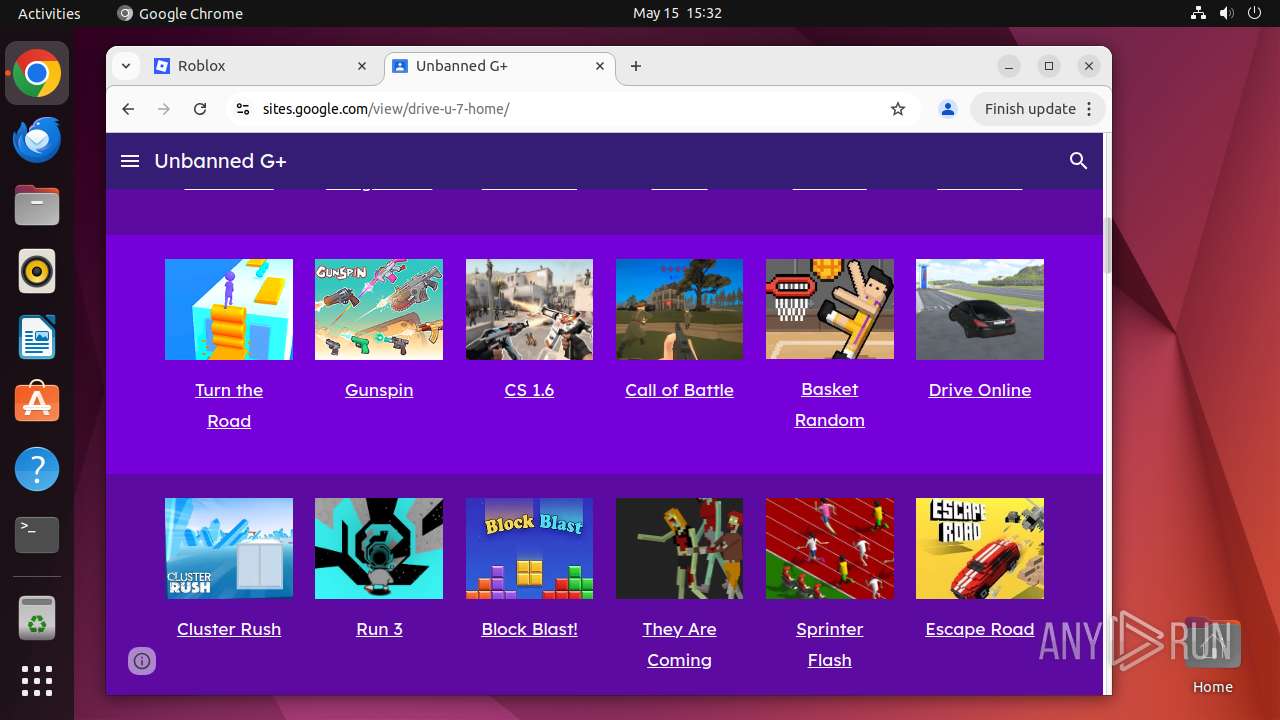1280x720 pixels.
Task: Open Sprinter Flash thumbnail
Action: pos(830,549)
